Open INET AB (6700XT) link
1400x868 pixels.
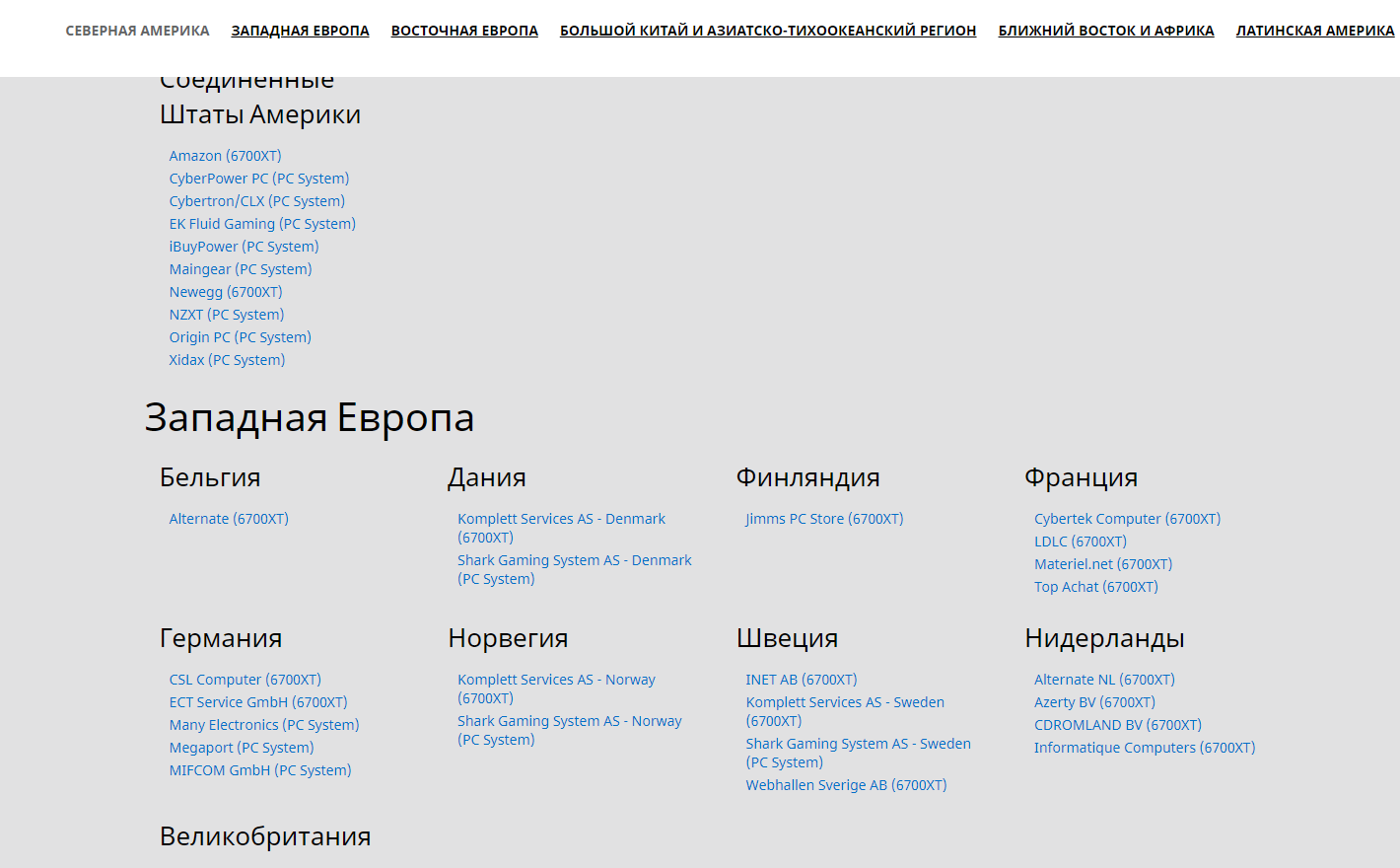(802, 680)
